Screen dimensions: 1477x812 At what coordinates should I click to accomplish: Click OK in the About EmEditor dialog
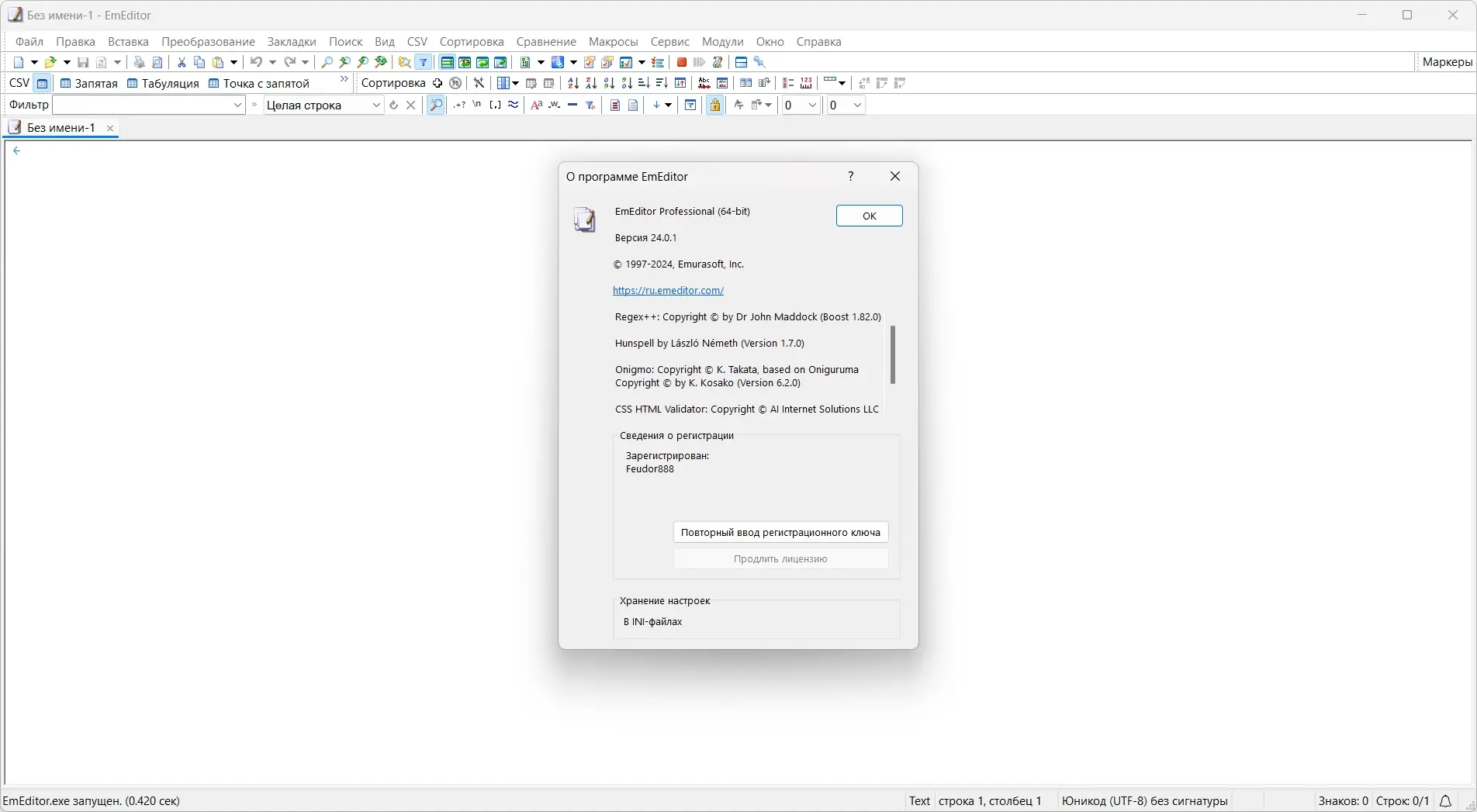coord(869,216)
